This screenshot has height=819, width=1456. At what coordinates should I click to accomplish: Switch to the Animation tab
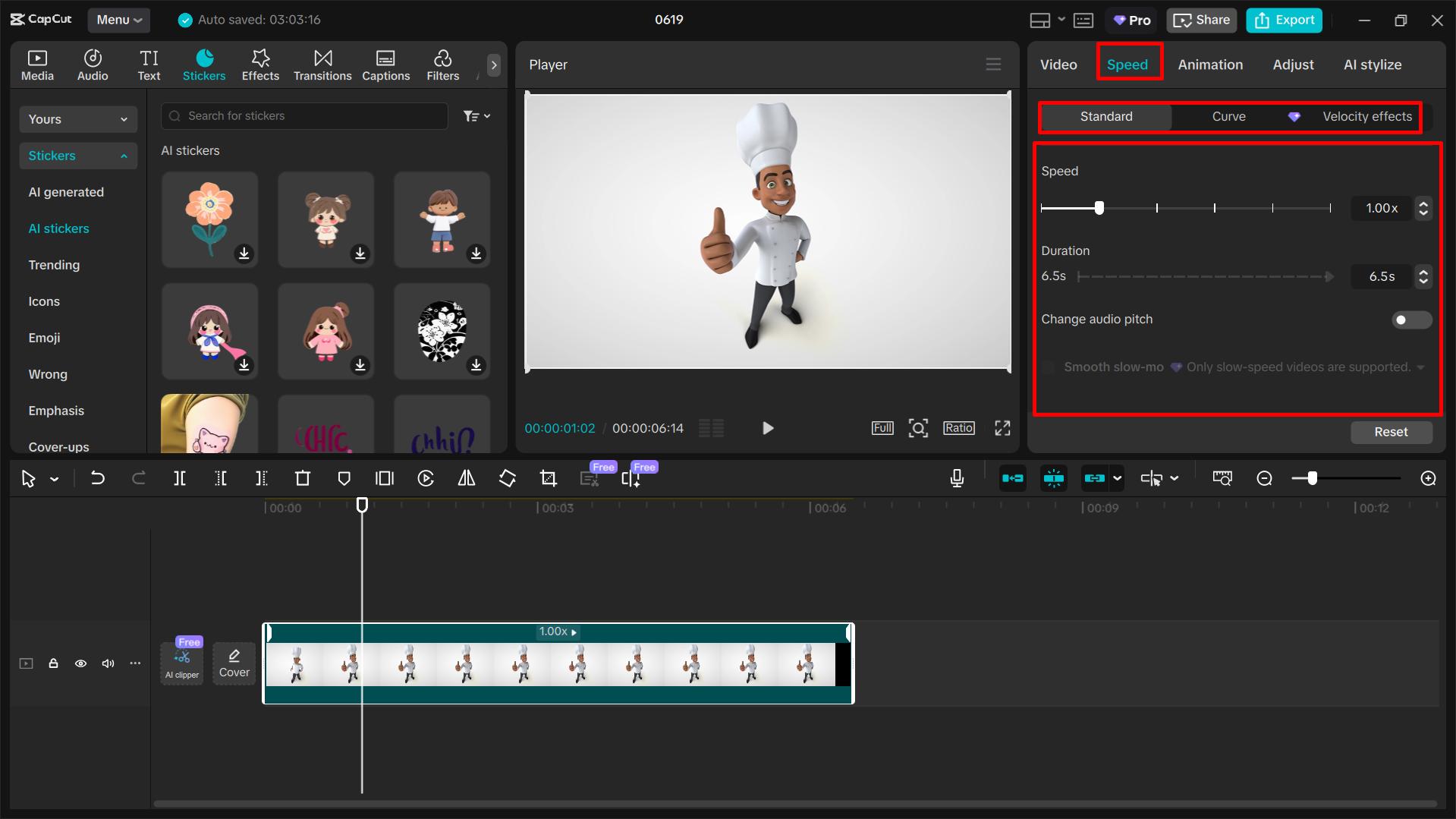(1209, 65)
